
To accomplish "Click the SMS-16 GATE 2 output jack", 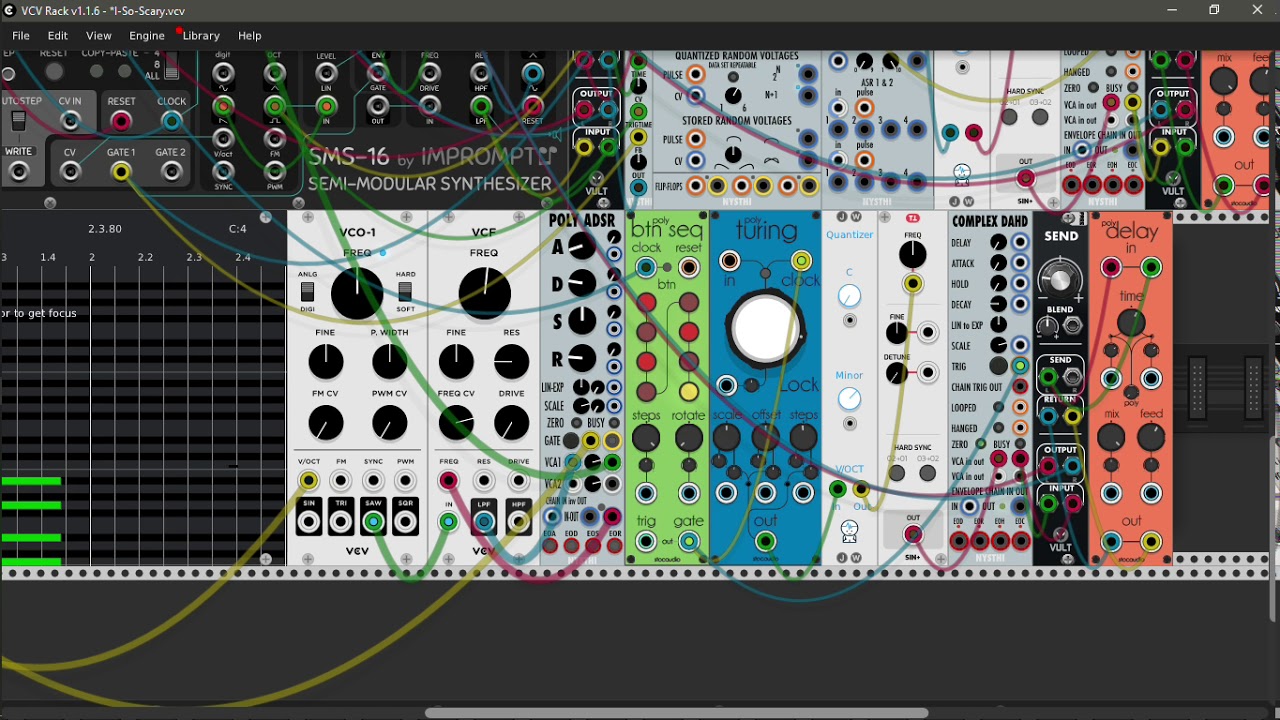I will click(x=171, y=172).
